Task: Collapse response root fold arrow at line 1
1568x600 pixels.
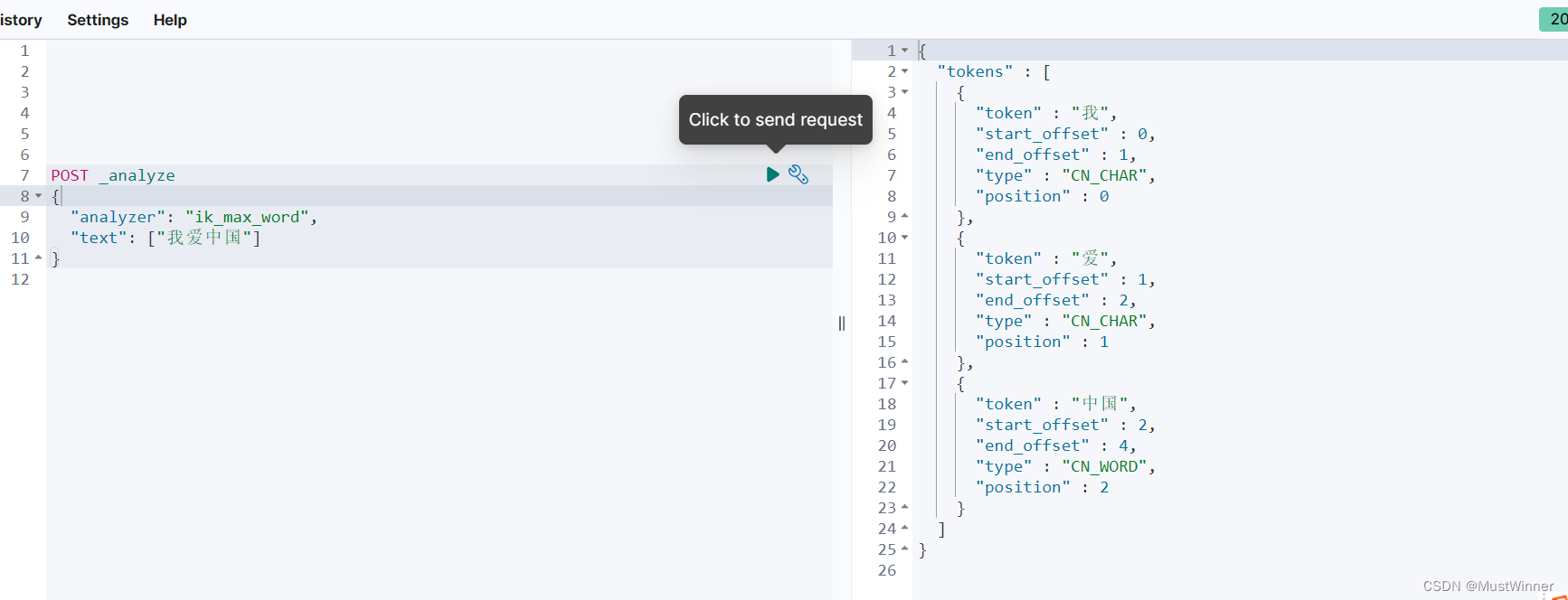Action: coord(904,51)
